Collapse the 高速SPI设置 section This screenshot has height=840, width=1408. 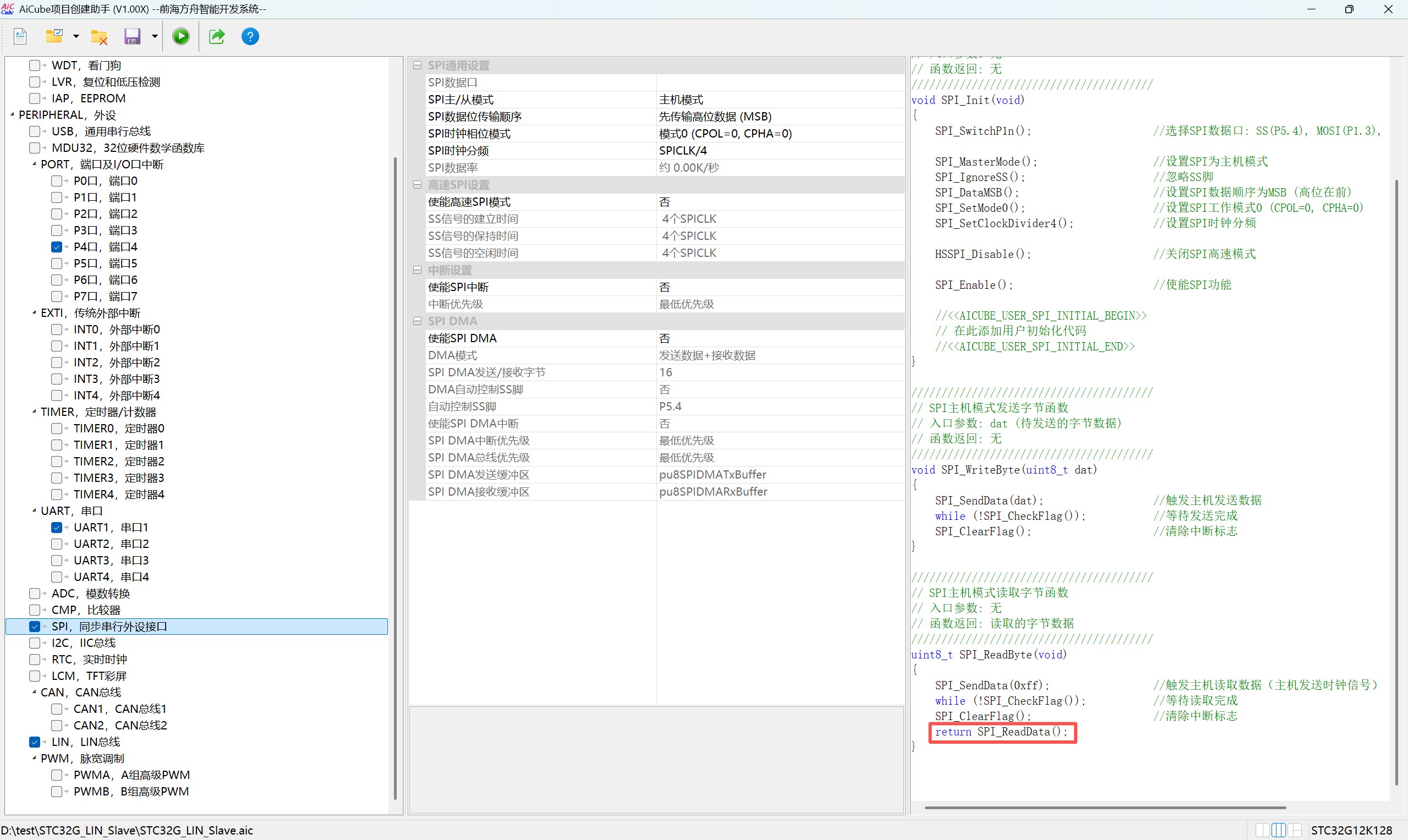click(x=417, y=185)
